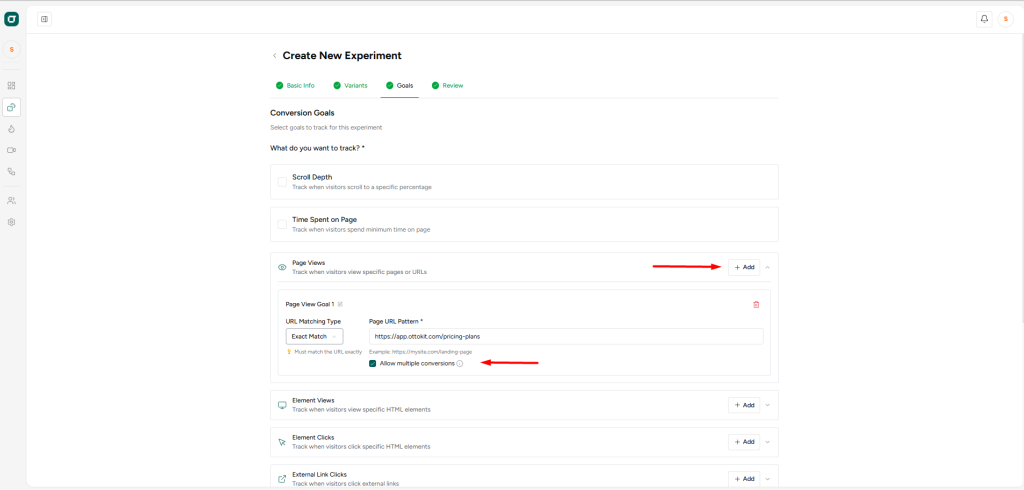
Task: Click the "Create New Experiment" heading
Action: [342, 56]
